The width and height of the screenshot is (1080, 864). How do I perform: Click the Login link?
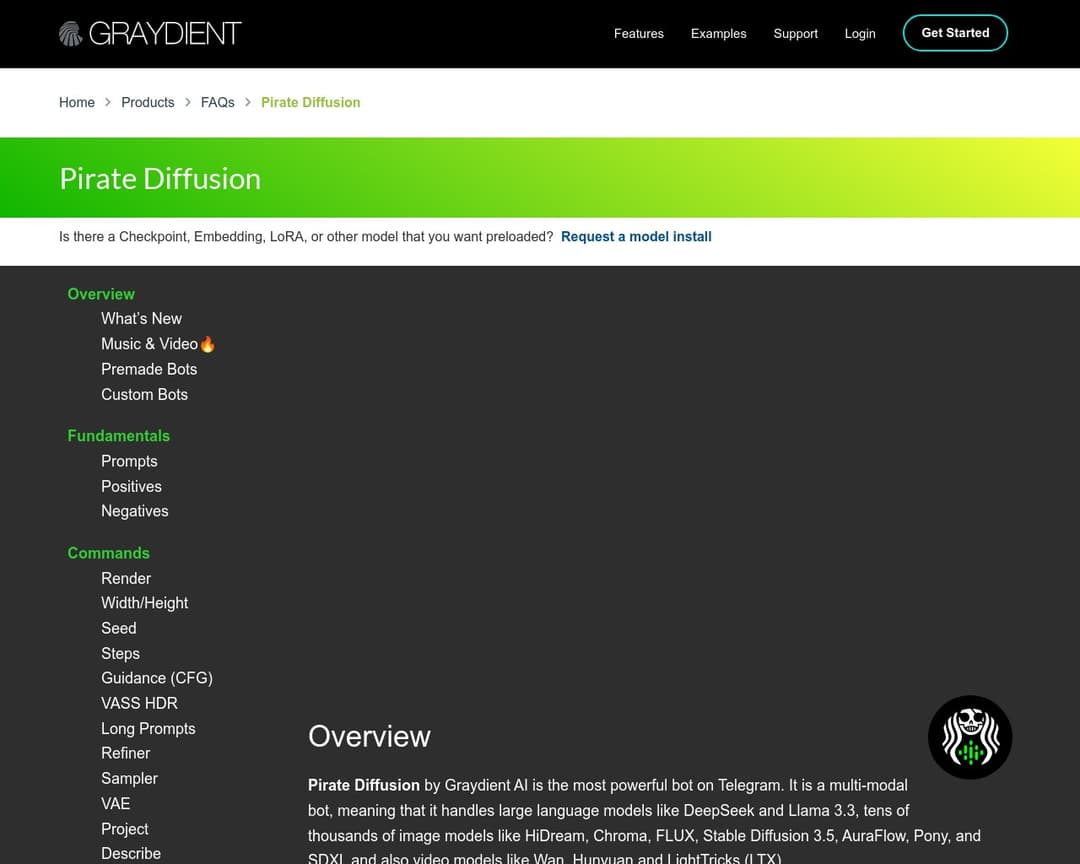(859, 33)
